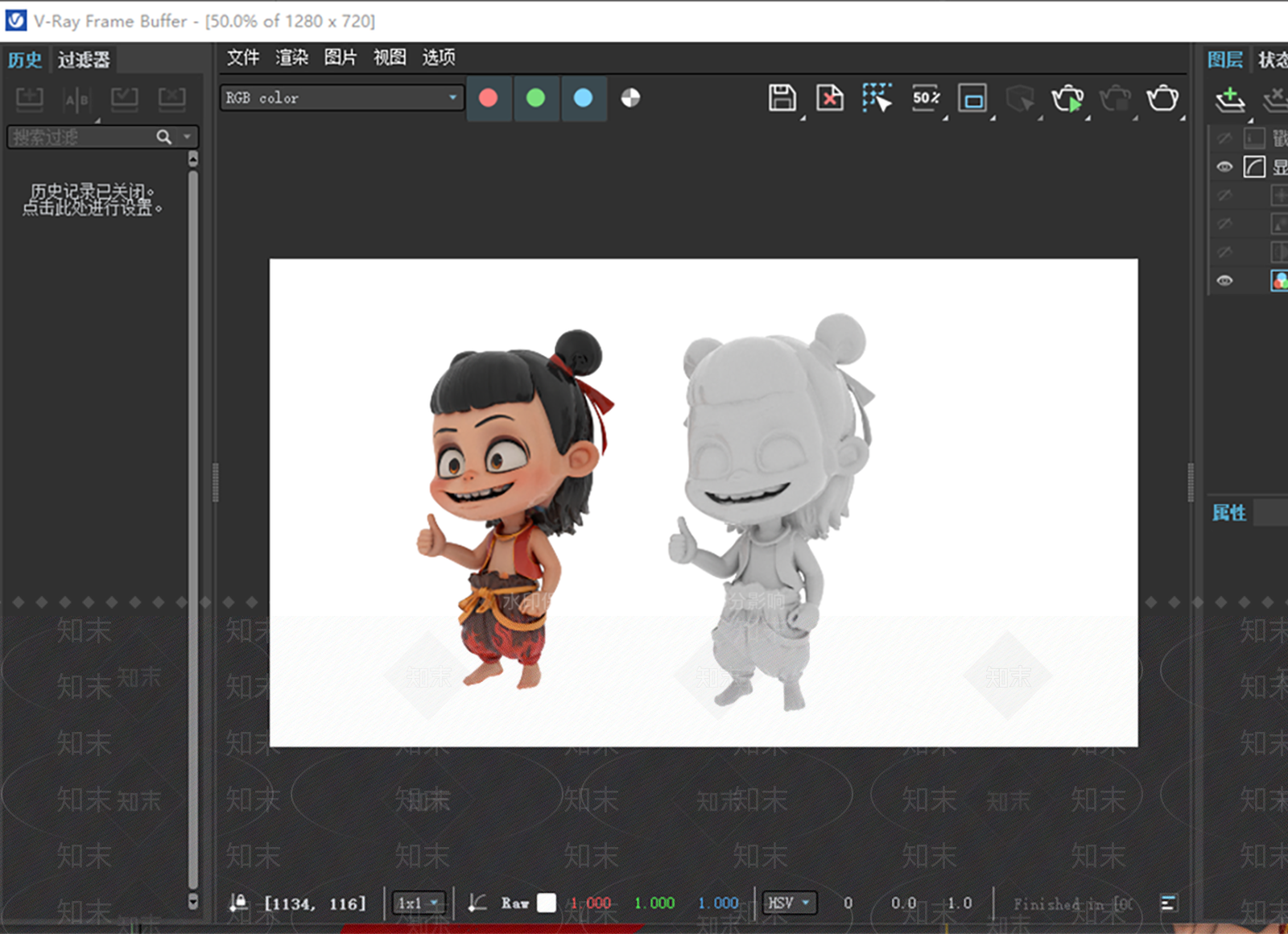This screenshot has height=934, width=1288.
Task: Open the 视图 menu
Action: click(390, 57)
